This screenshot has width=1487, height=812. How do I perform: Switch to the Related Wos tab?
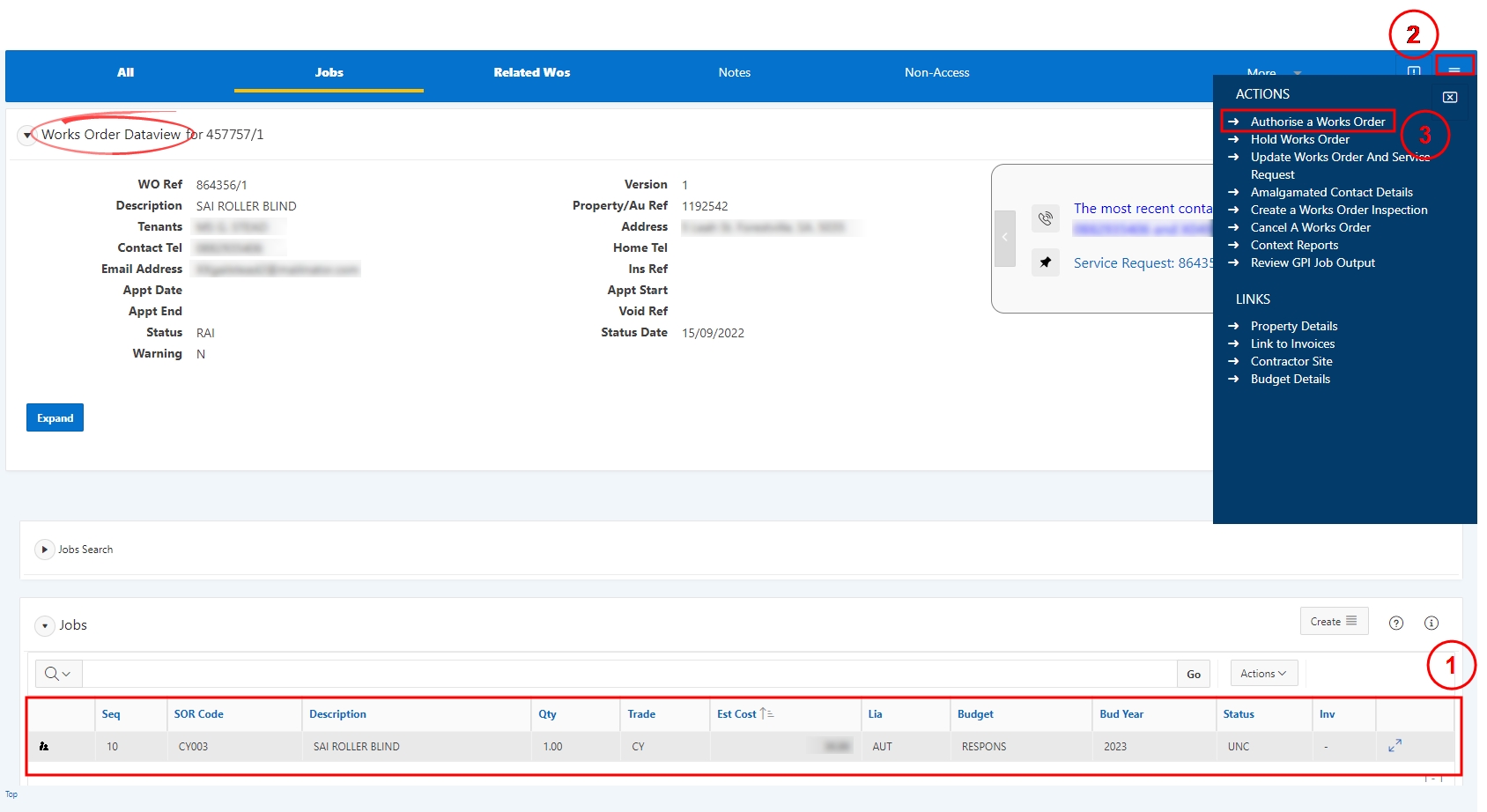(531, 72)
